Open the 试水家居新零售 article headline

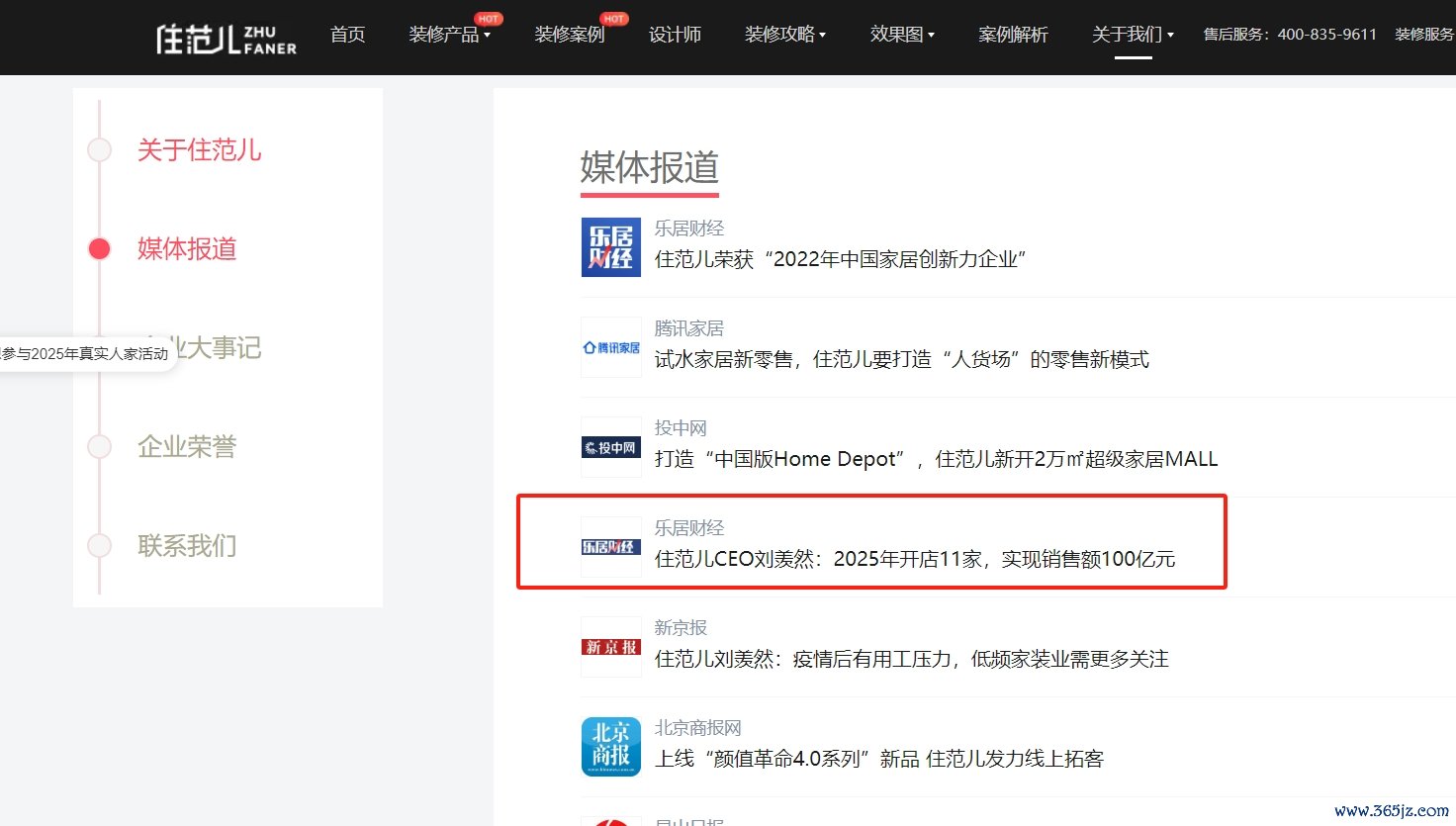click(902, 359)
